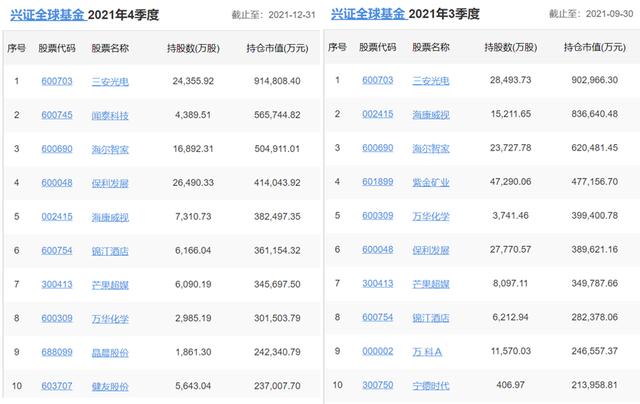The image size is (640, 404).
Task: Open 保利发展 name link in 3季度 table
Action: (x=431, y=250)
